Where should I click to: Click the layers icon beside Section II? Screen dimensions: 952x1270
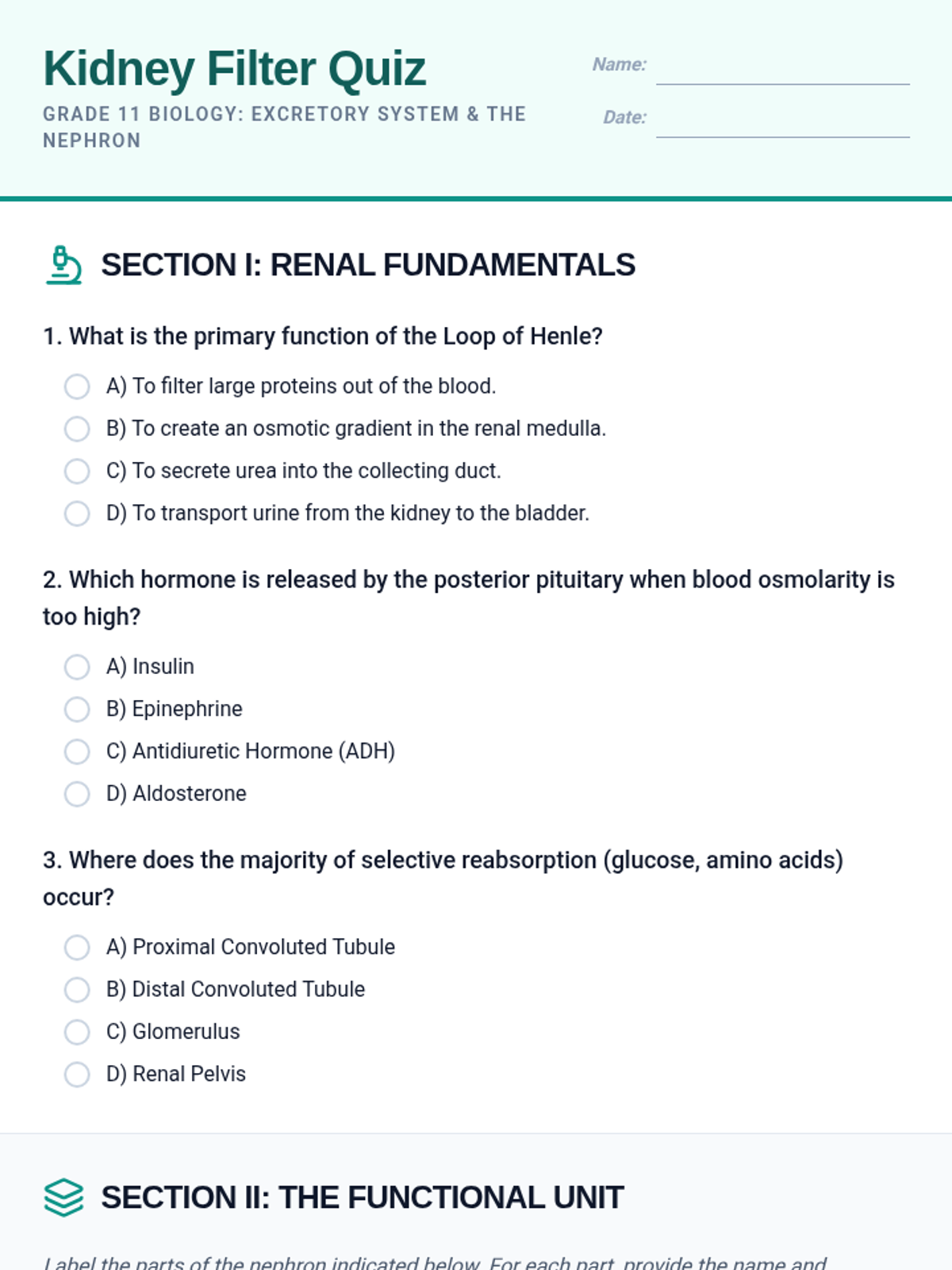[x=63, y=1197]
